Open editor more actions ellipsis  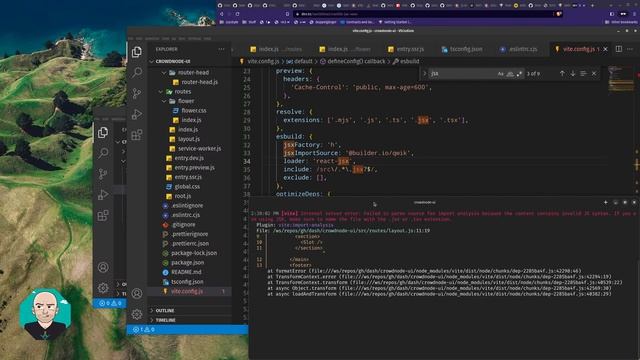[x=630, y=49]
